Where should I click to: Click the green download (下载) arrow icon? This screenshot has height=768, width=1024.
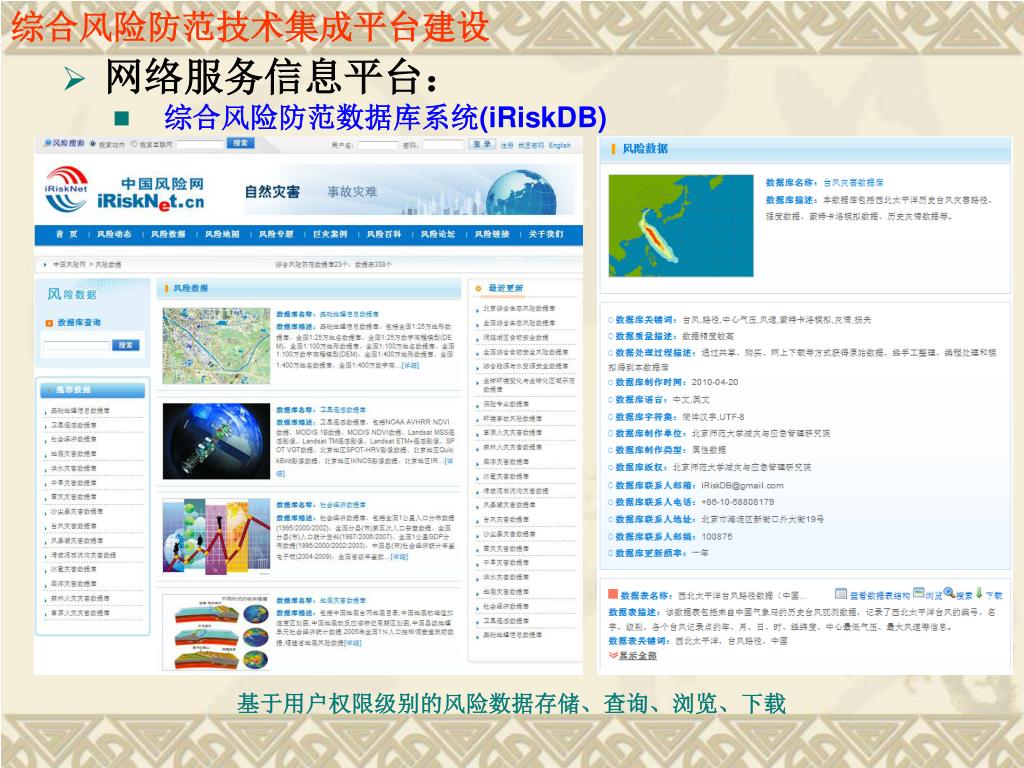[x=980, y=593]
